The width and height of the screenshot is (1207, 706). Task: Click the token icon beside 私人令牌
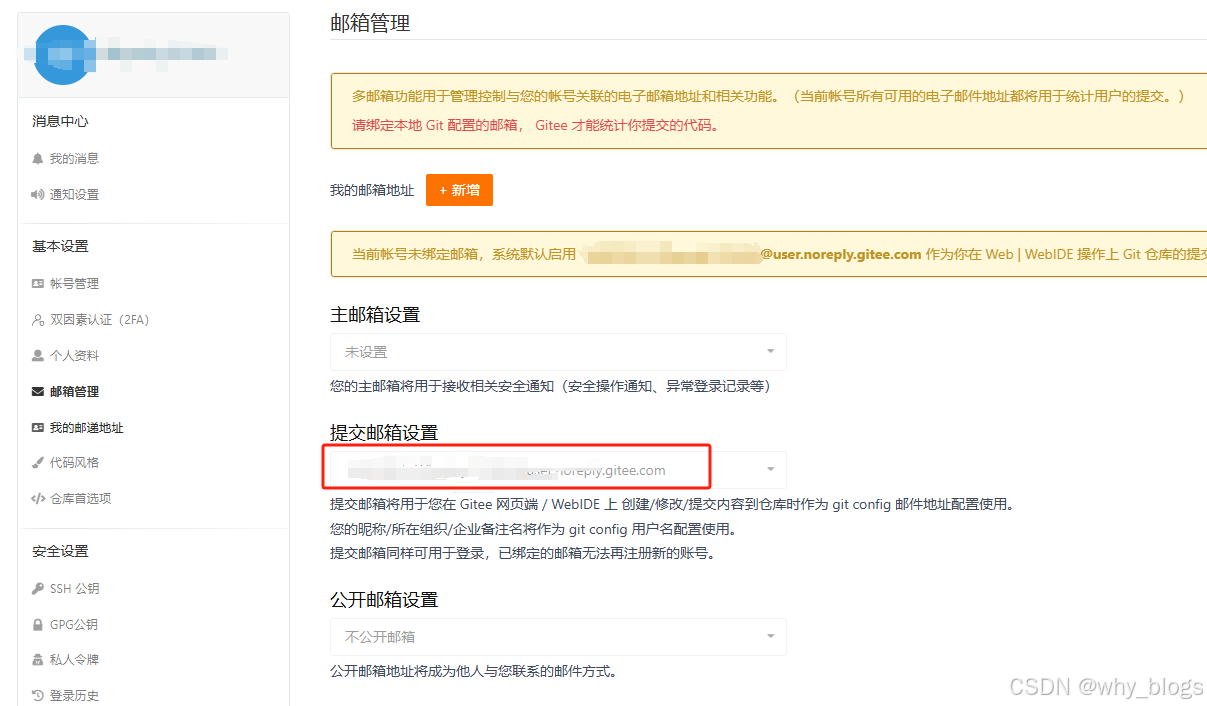coord(38,660)
